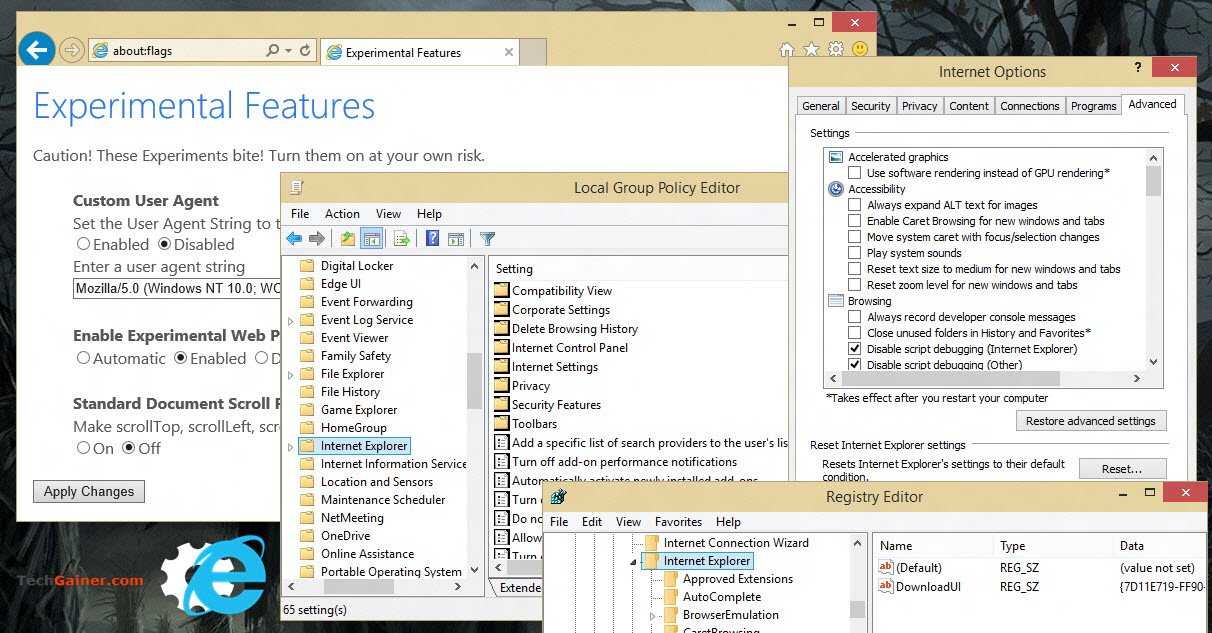Click the Export List icon in Group Policy
Viewport: 1212px width, 633px height.
click(401, 238)
